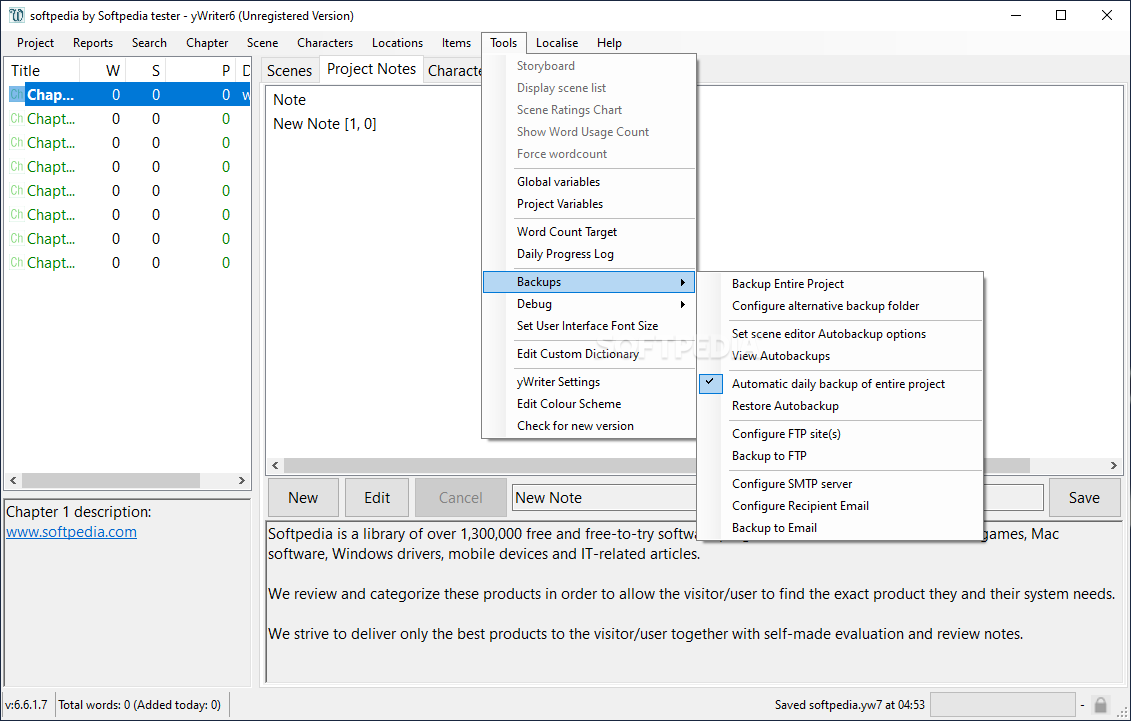Open Edit Custom Dictionary

point(589,354)
